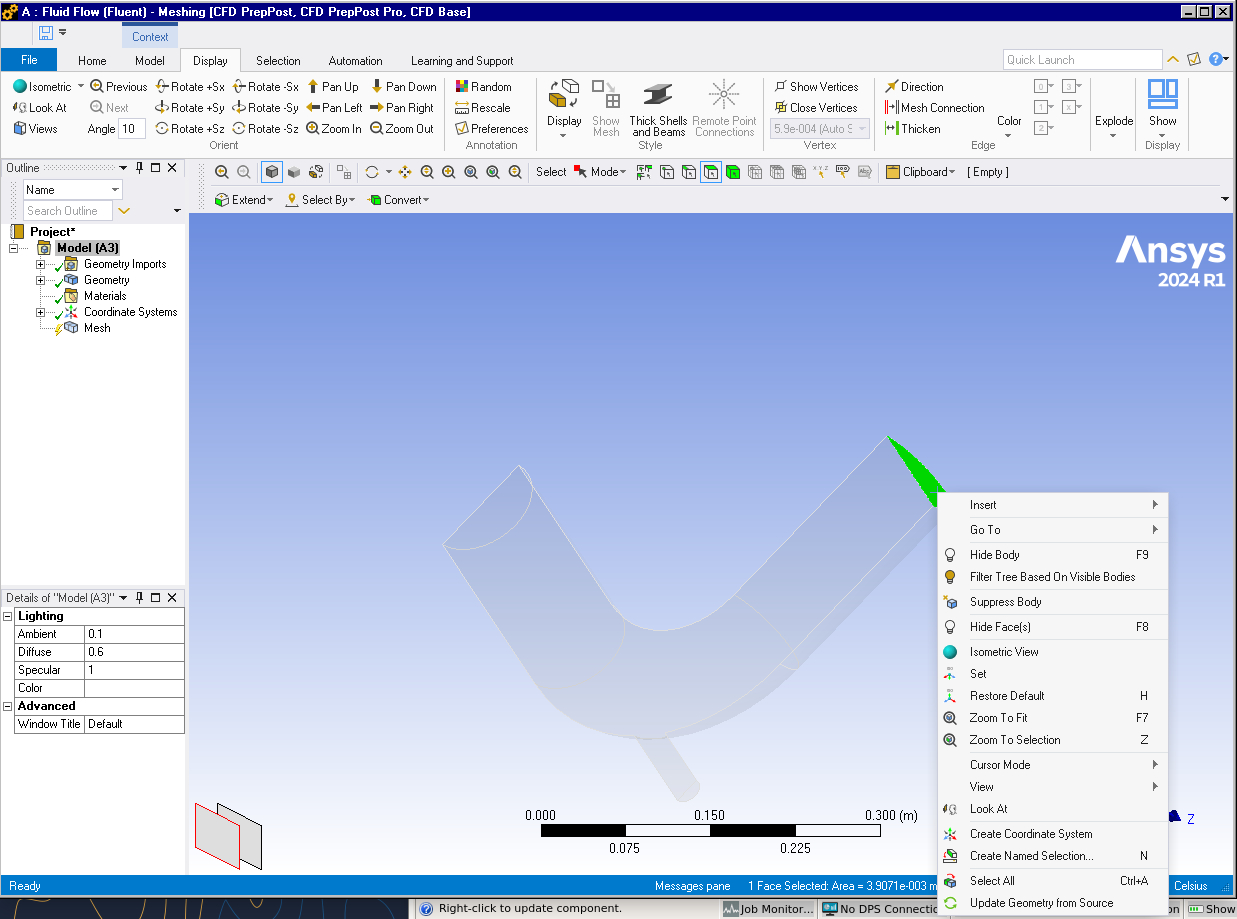The image size is (1237, 919).
Task: Click Hide Body in the context menu
Action: [994, 555]
